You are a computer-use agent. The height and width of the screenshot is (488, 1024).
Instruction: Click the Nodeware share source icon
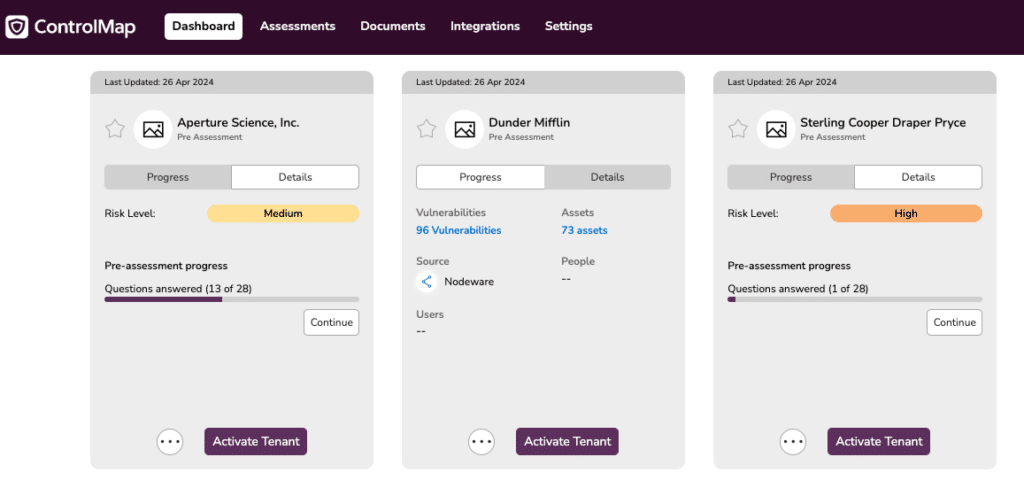(x=426, y=282)
